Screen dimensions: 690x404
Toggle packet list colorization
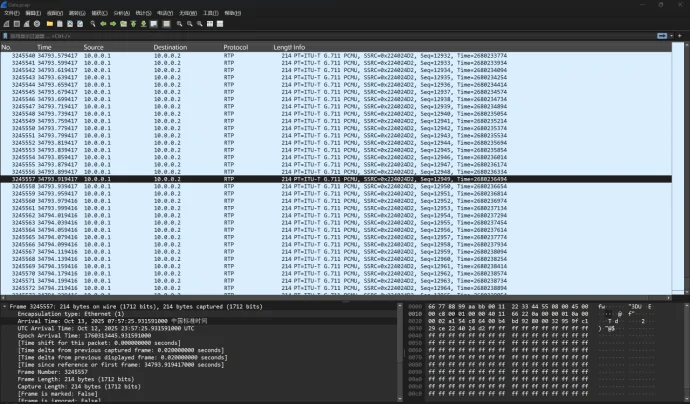pyautogui.click(x=166, y=23)
